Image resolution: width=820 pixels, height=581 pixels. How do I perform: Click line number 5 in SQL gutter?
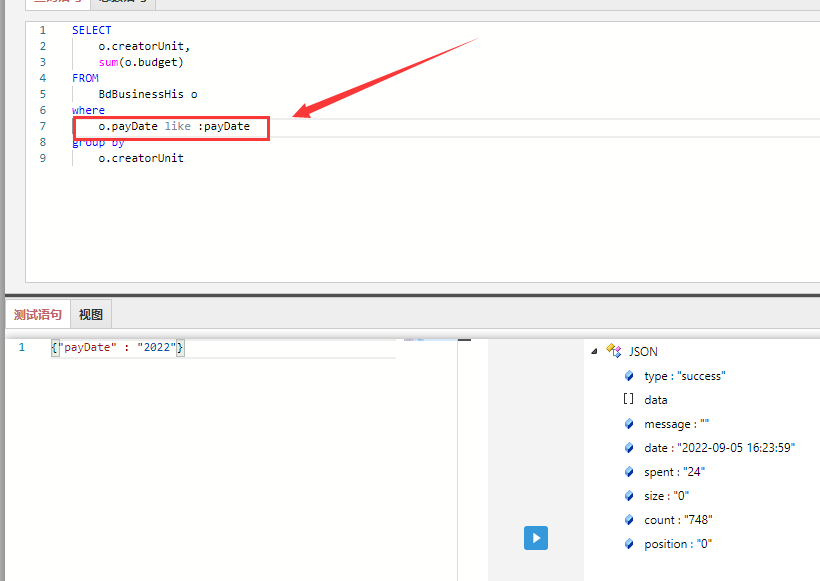click(43, 94)
